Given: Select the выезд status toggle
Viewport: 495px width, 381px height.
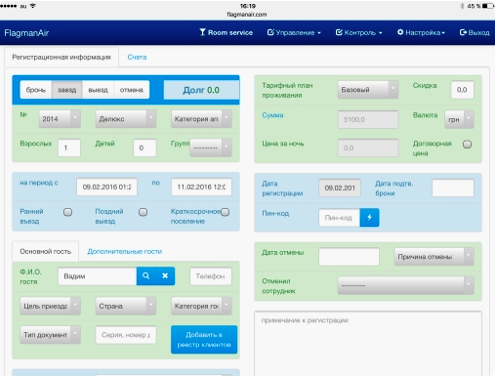Looking at the screenshot, I should 98,90.
